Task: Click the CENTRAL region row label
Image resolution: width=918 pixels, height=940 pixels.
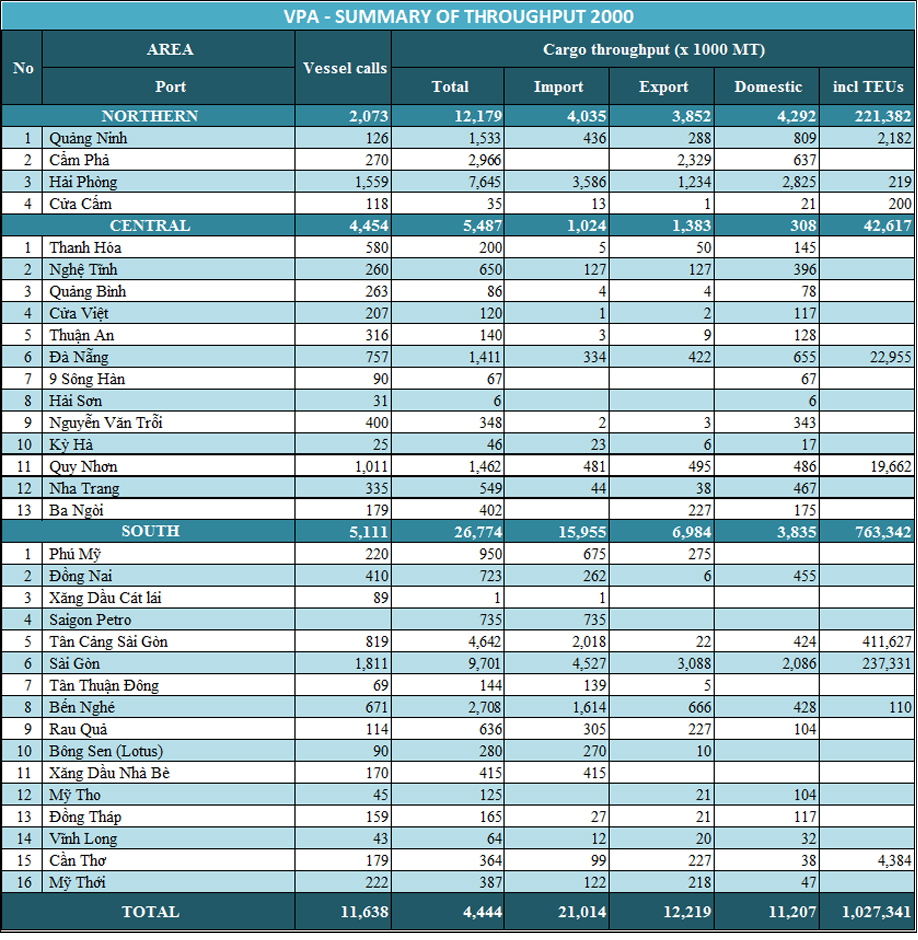Action: tap(150, 225)
